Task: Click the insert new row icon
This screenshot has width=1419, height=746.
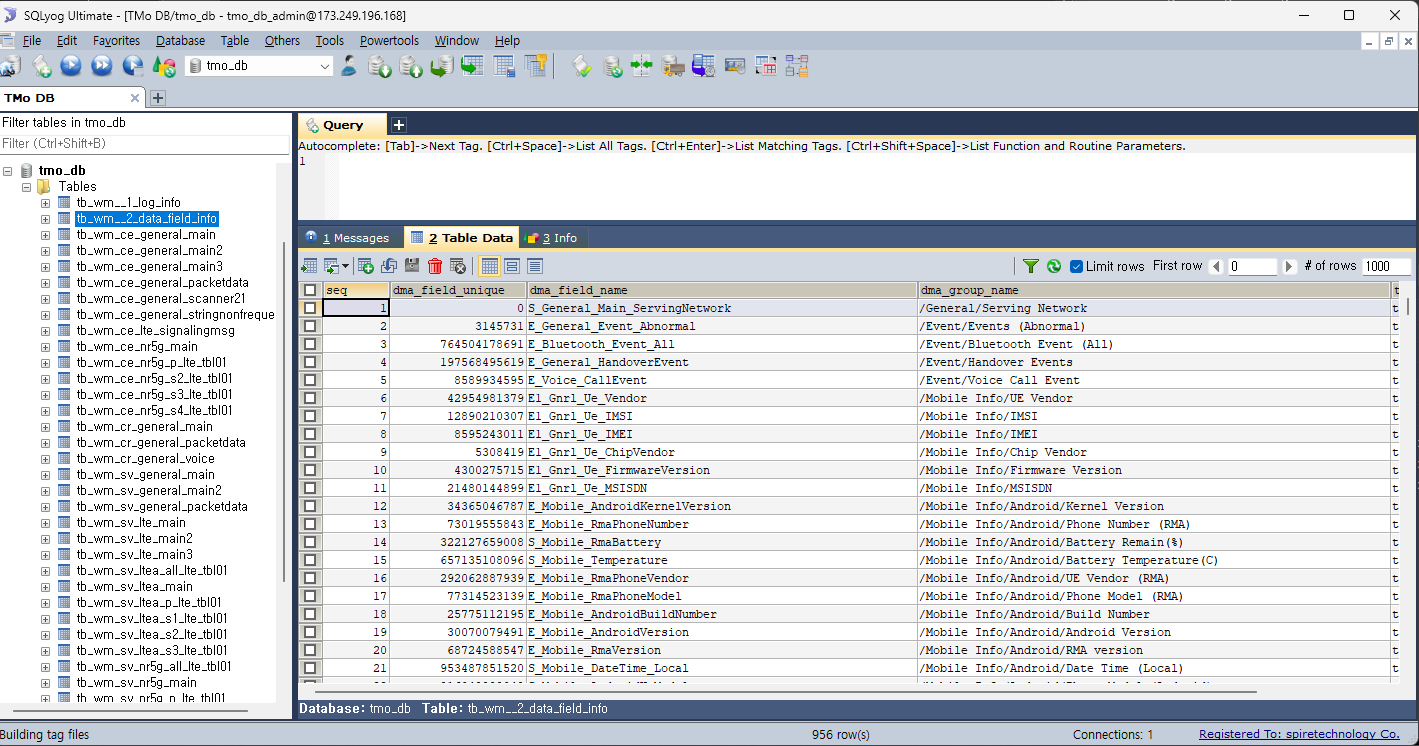Action: click(x=366, y=266)
